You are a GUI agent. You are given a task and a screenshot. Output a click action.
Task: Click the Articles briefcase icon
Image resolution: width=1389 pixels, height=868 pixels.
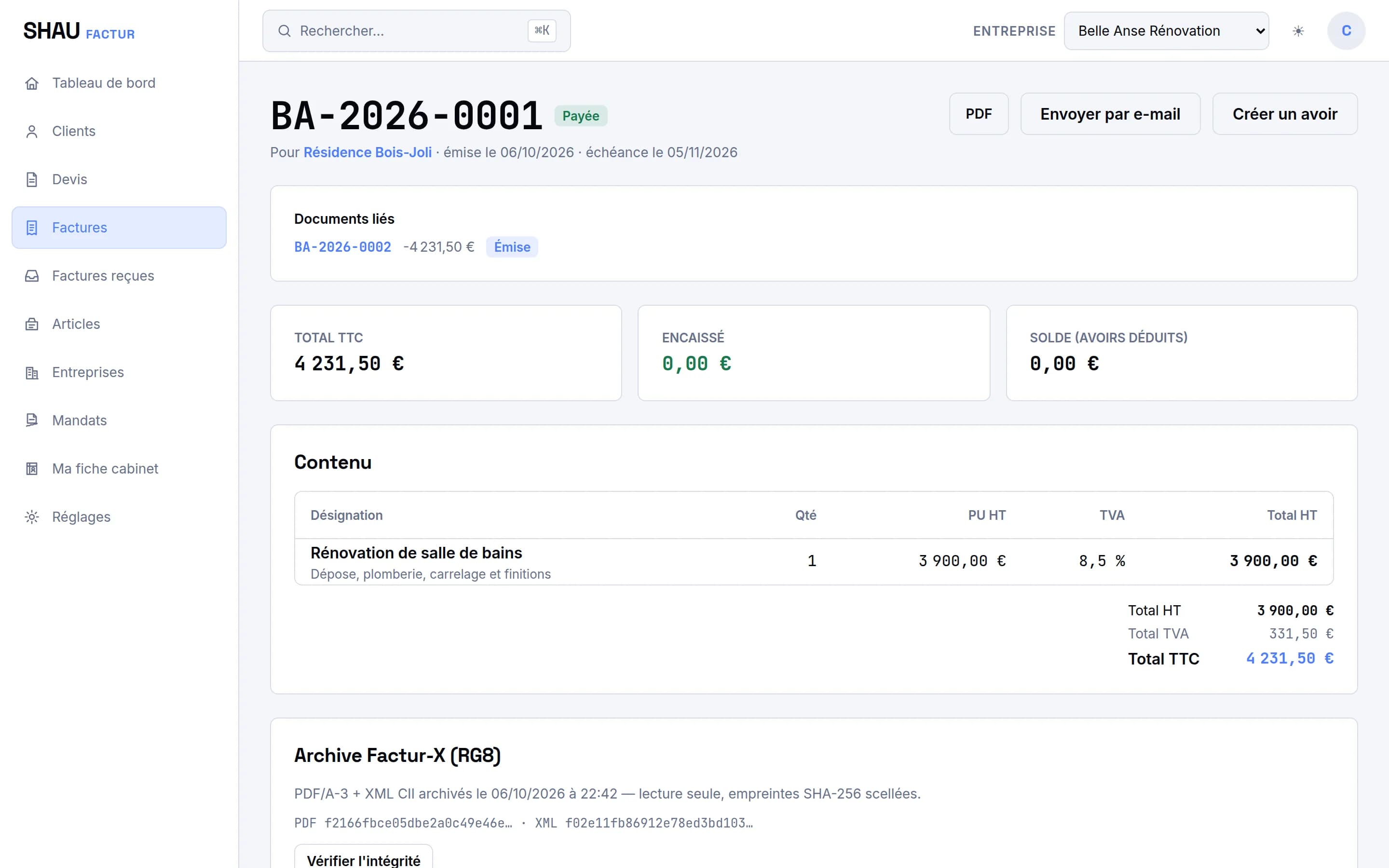pos(32,325)
